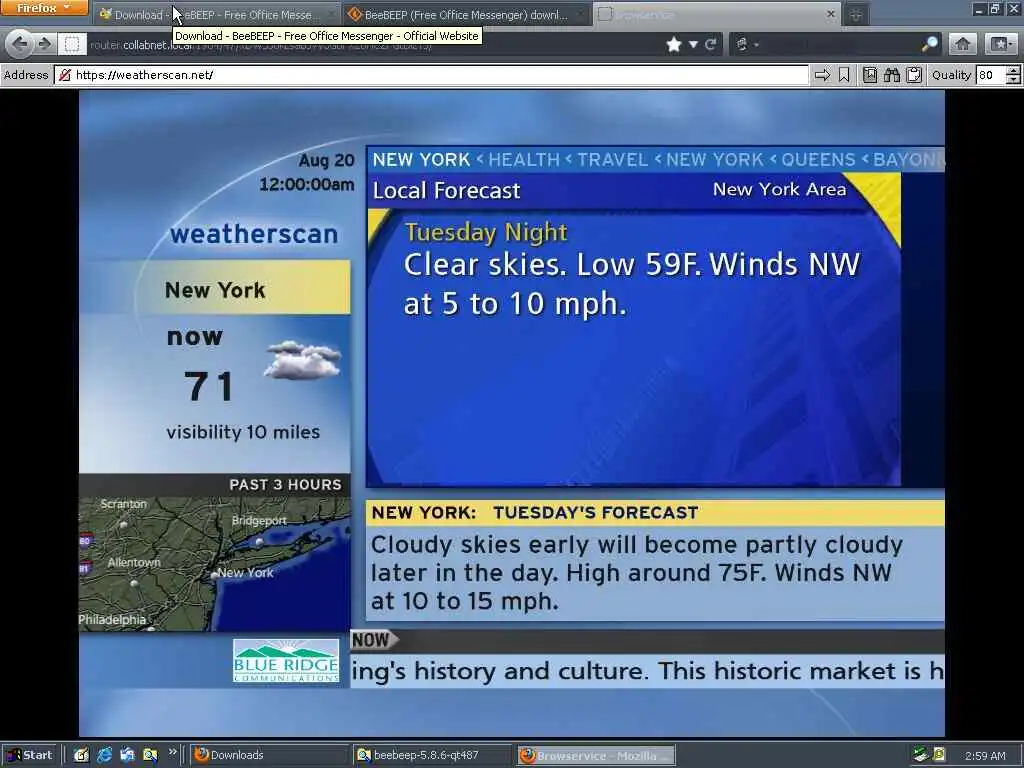Viewport: 1024px width, 768px height.
Task: Click the Quality value field showing 80
Action: [990, 75]
